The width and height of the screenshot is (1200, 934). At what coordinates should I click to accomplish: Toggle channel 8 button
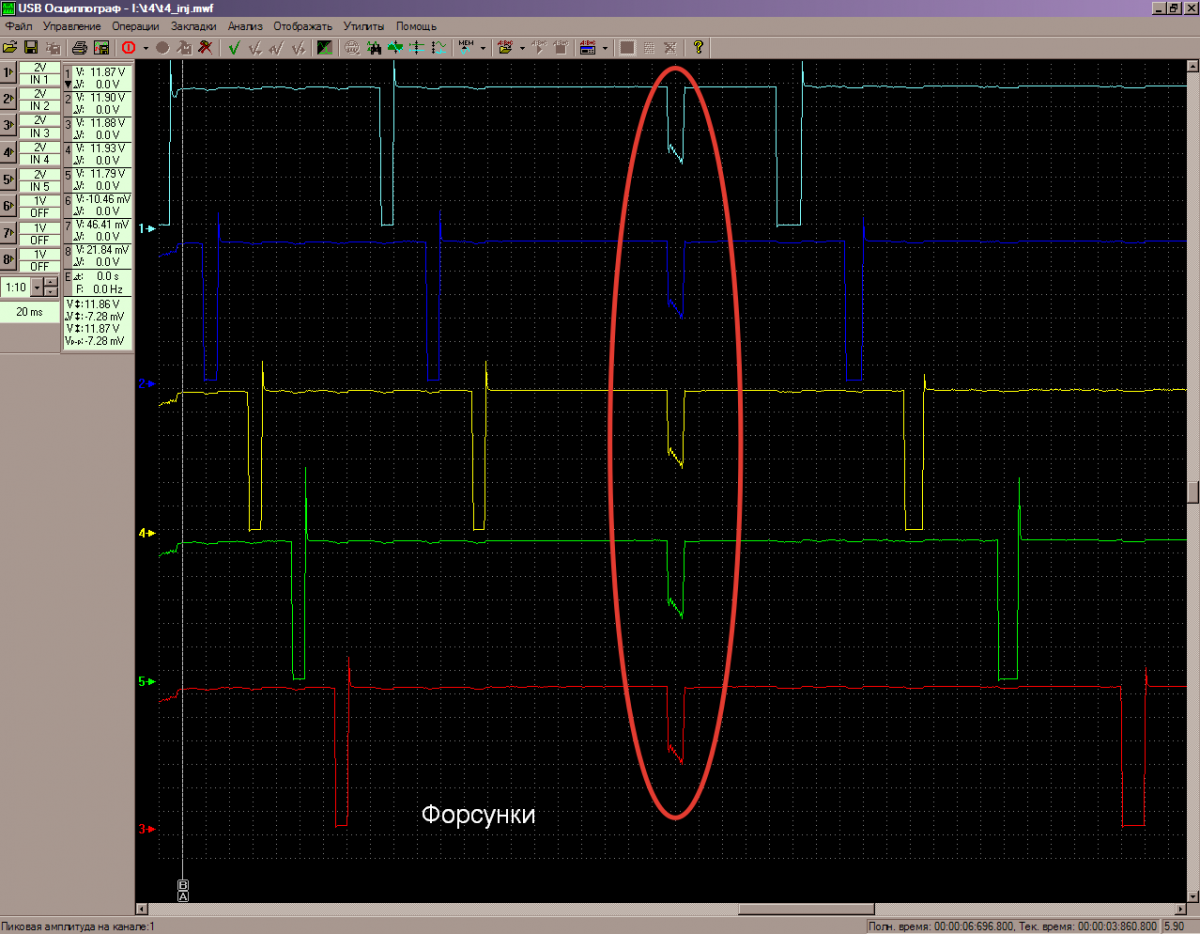coord(8,260)
